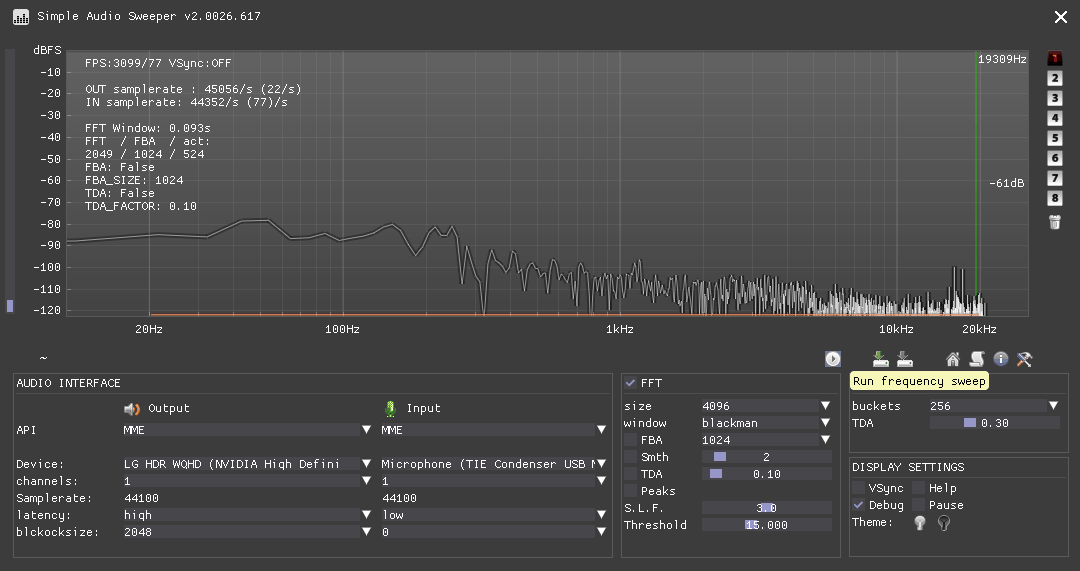The image size is (1080, 571).
Task: Open the log scroll icon
Action: point(977,359)
